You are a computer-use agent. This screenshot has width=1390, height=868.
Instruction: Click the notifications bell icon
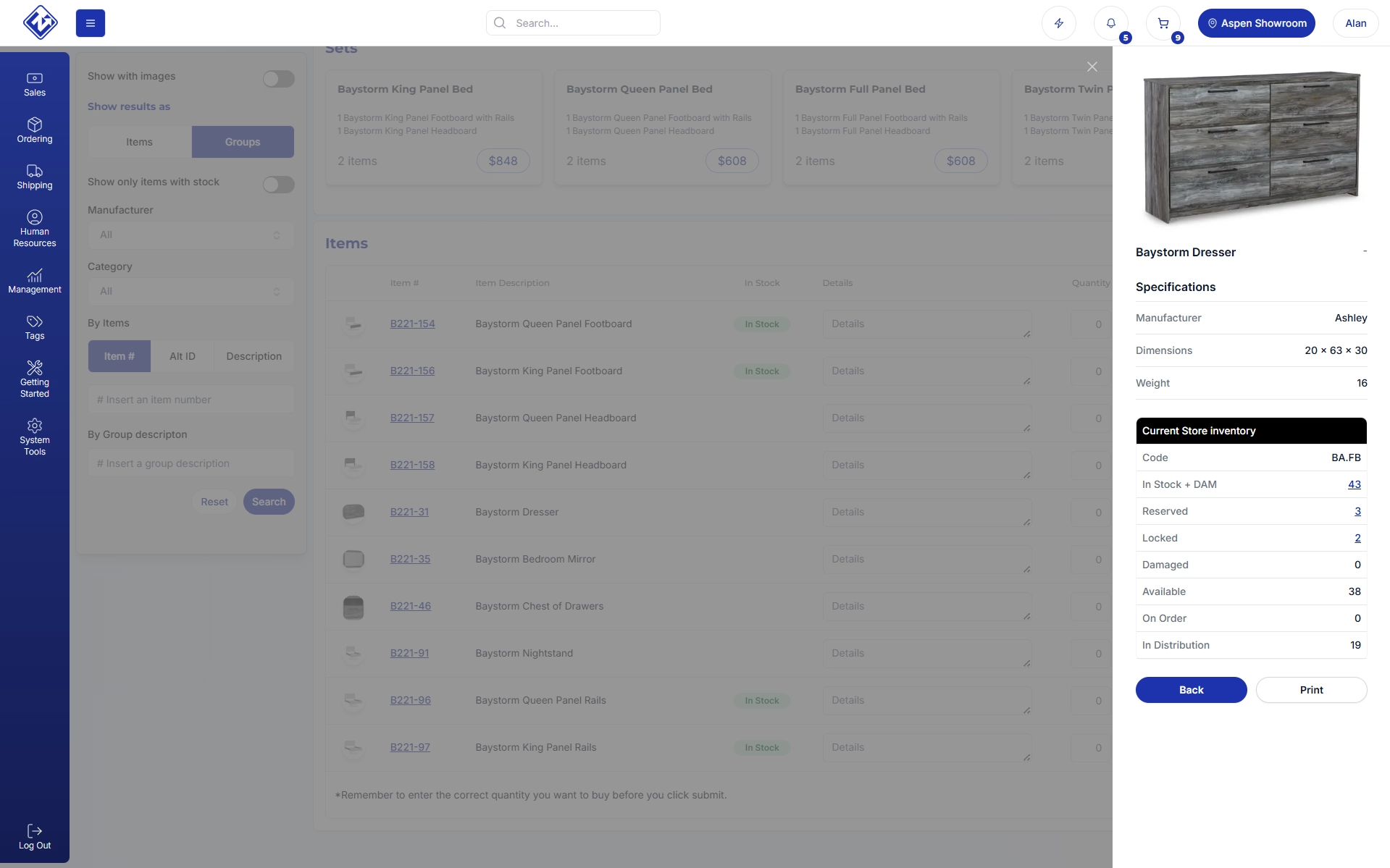[x=1110, y=23]
